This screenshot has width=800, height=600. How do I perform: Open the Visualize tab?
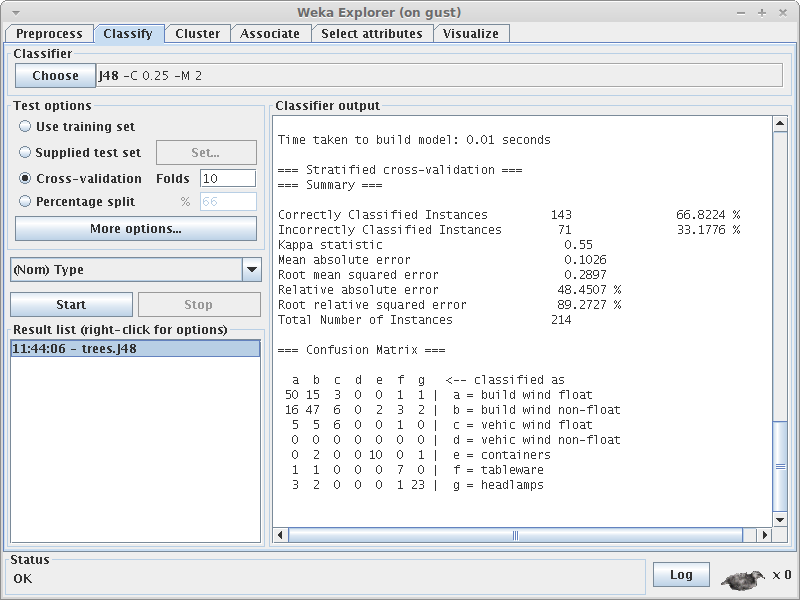(x=471, y=34)
